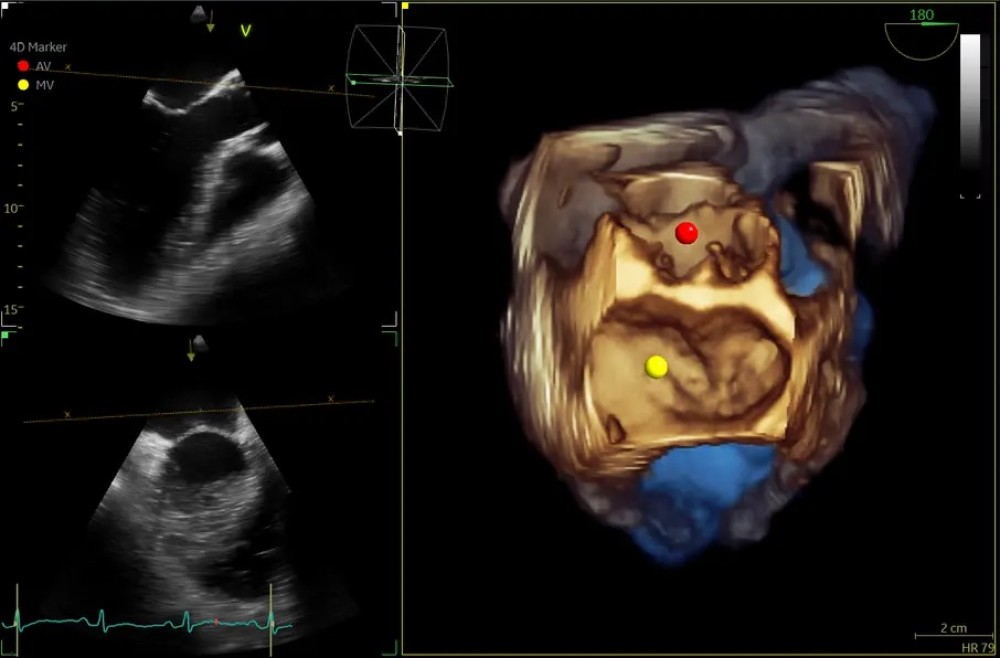Click the red AV marker on 3D rendering
This screenshot has height=658, width=1000.
tap(686, 233)
